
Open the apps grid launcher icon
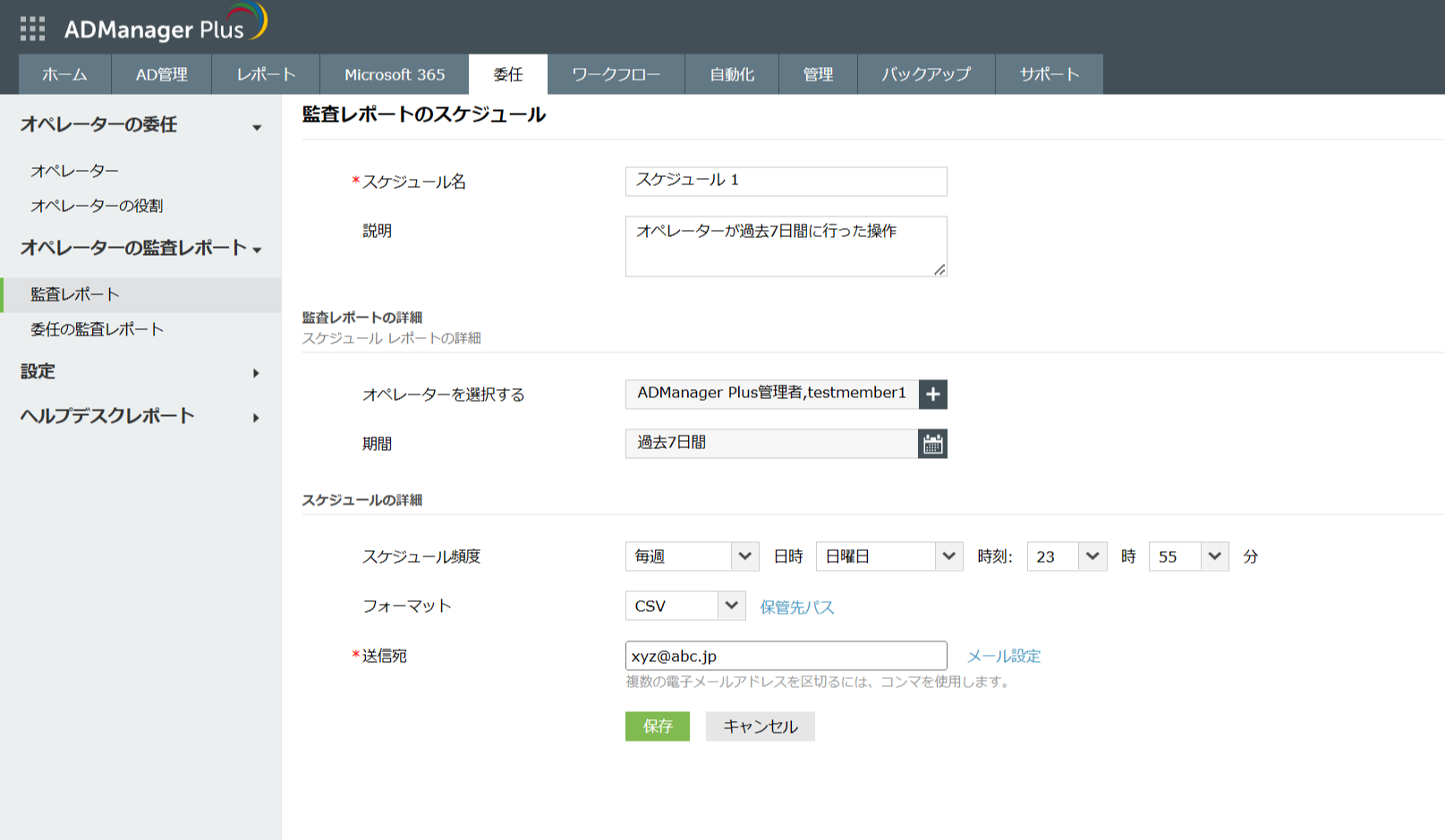click(32, 29)
